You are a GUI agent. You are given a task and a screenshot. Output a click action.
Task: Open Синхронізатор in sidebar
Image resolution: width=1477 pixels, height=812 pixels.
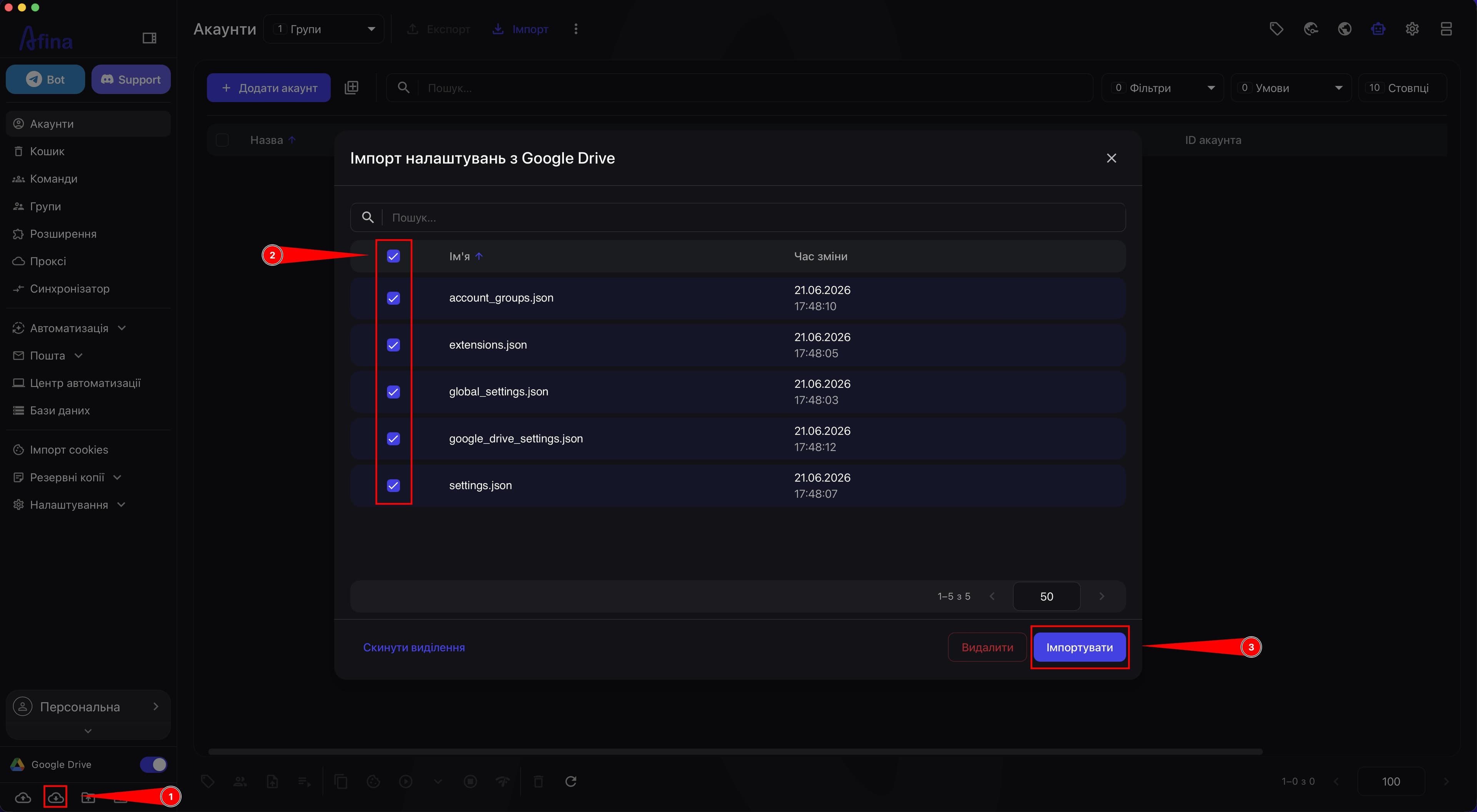point(88,288)
